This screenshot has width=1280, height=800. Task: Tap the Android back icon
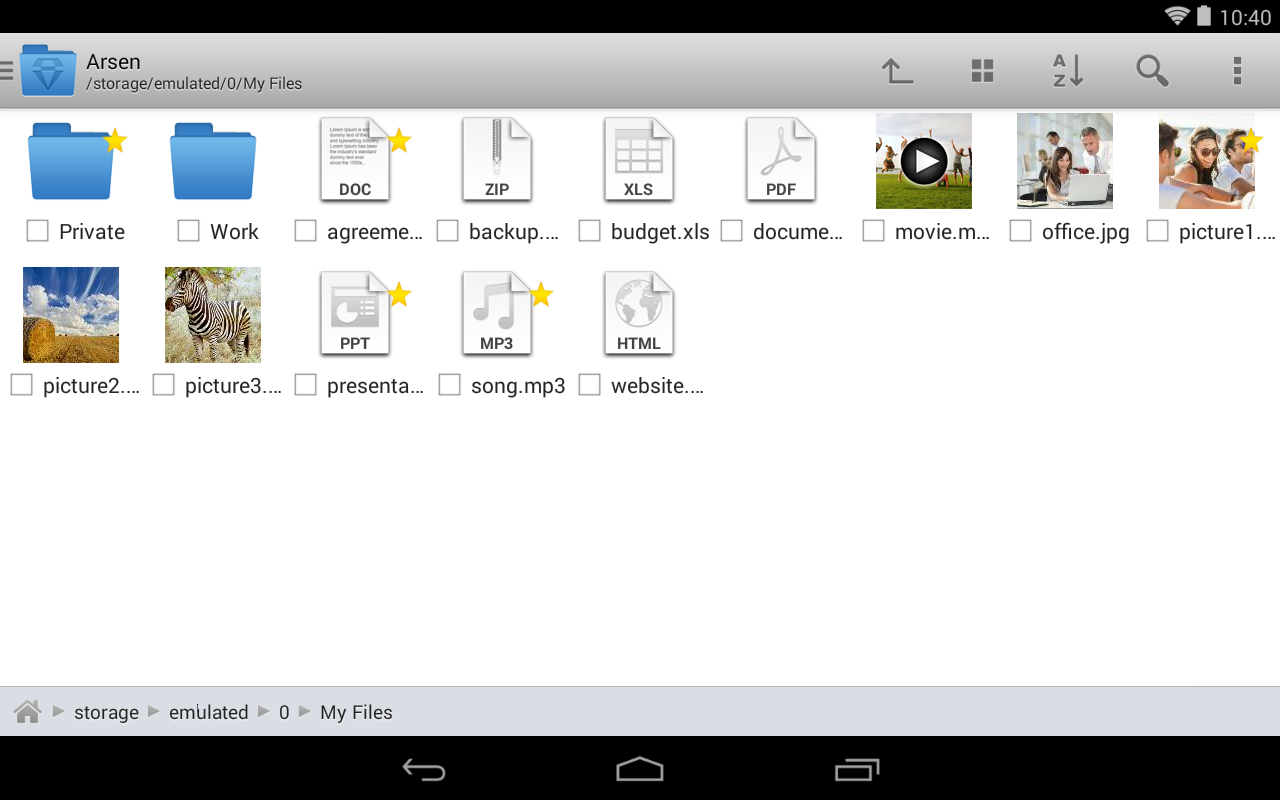tap(423, 770)
